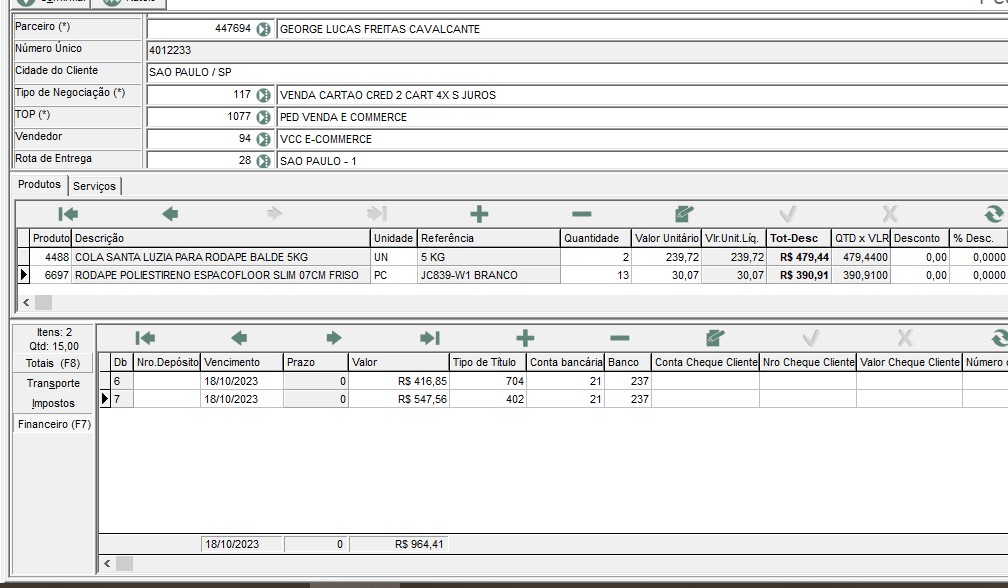This screenshot has width=1008, height=588.
Task: Jump to last record in the financial toolbar
Action: pos(430,338)
